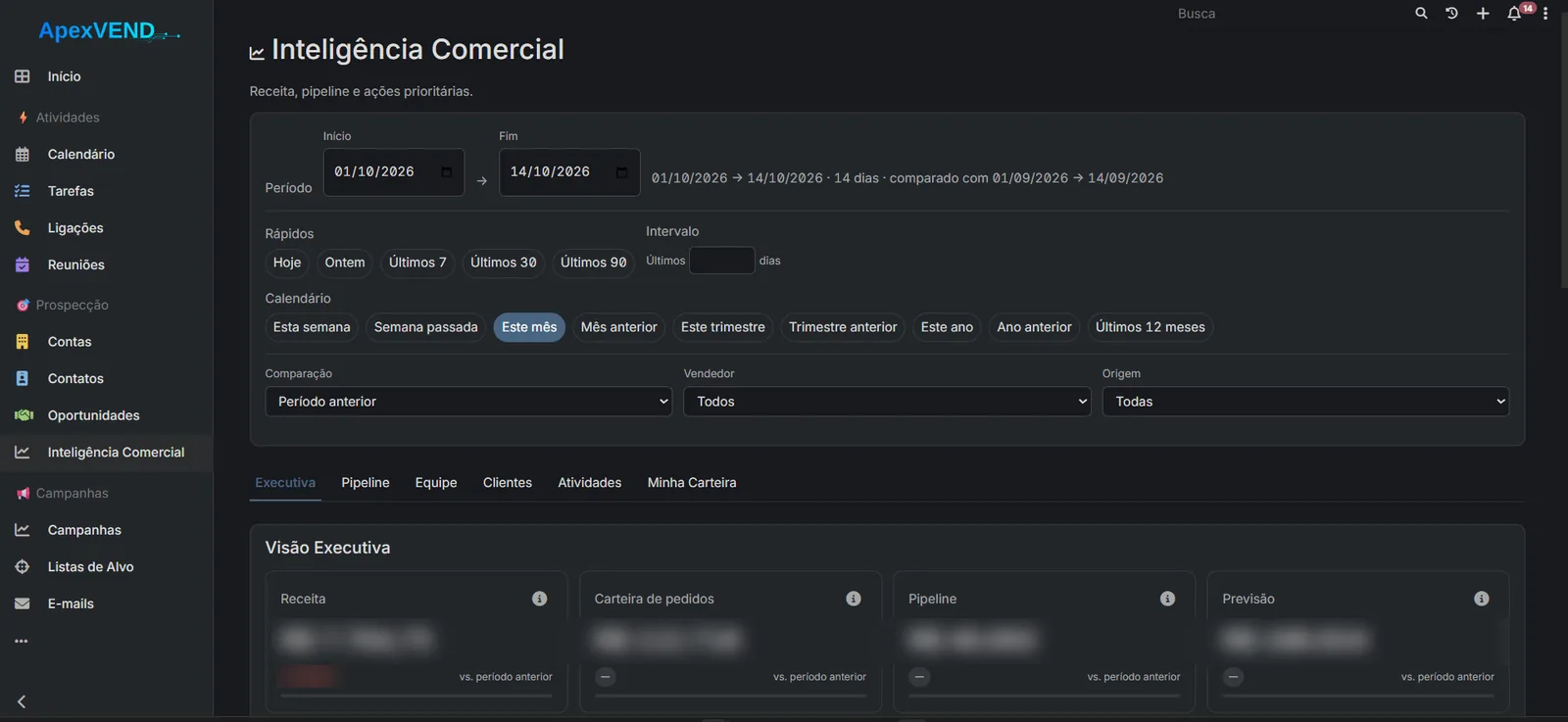This screenshot has height=722, width=1568.
Task: Open the Vendedor dropdown
Action: 887,402
